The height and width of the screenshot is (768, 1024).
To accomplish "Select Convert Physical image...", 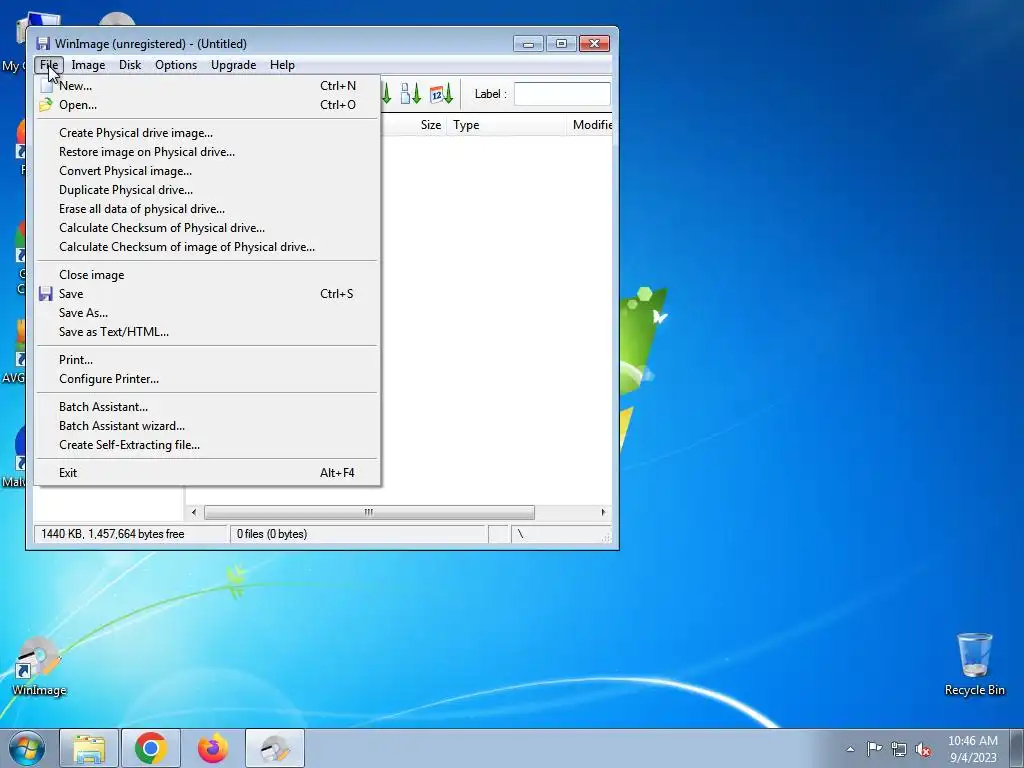I will click(x=207, y=170).
